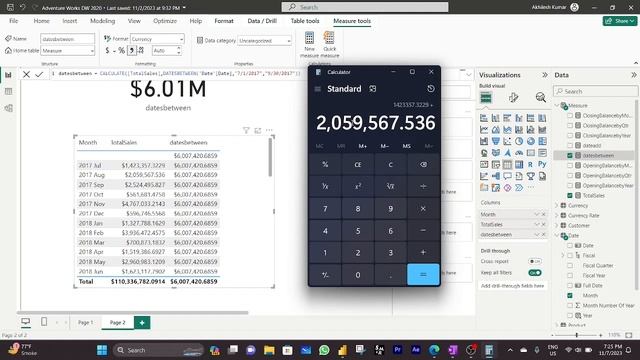This screenshot has height=360, width=640.
Task: Click the New measure icon
Action: tap(309, 38)
